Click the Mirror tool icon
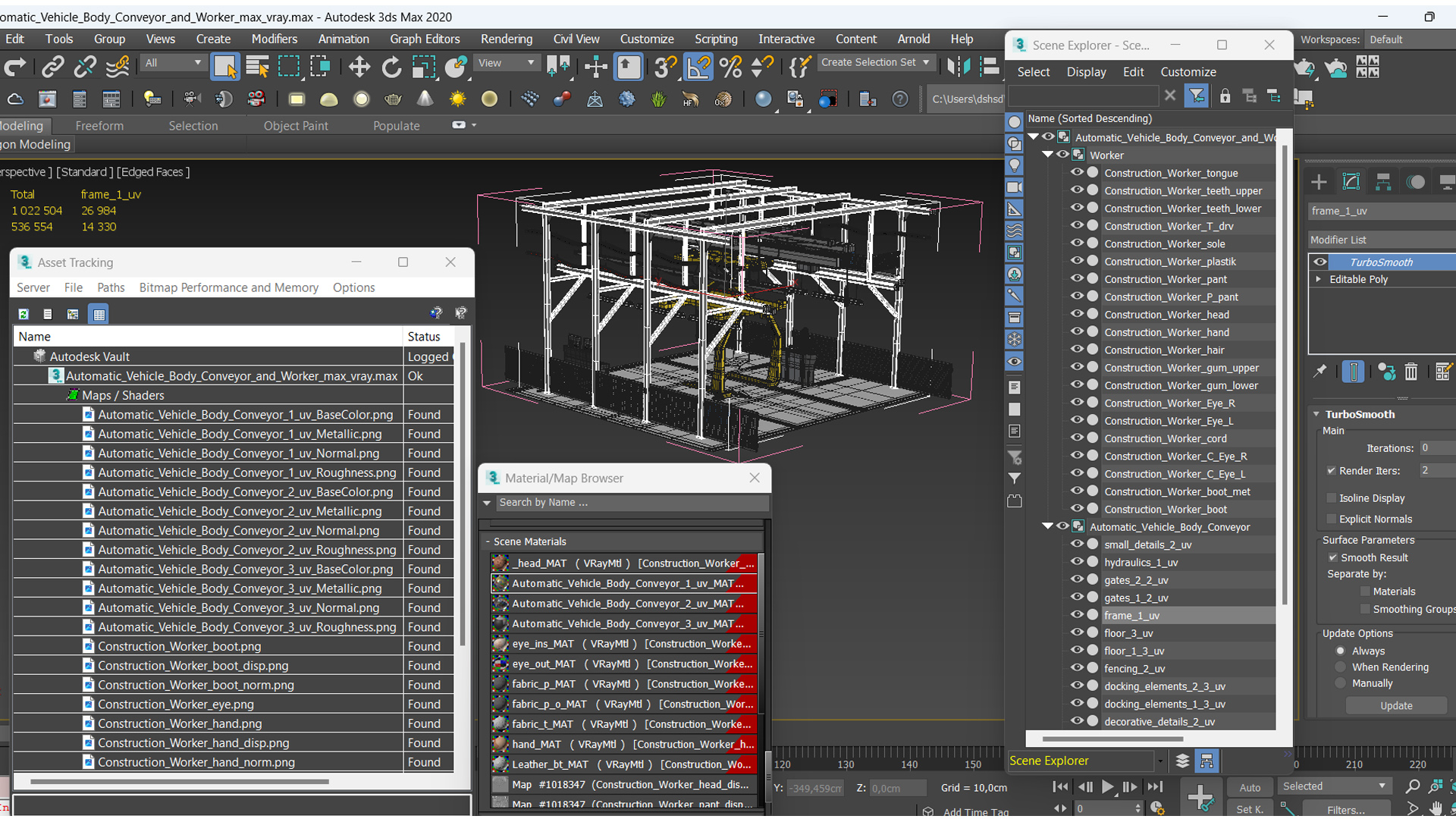The width and height of the screenshot is (1456, 819). [959, 67]
